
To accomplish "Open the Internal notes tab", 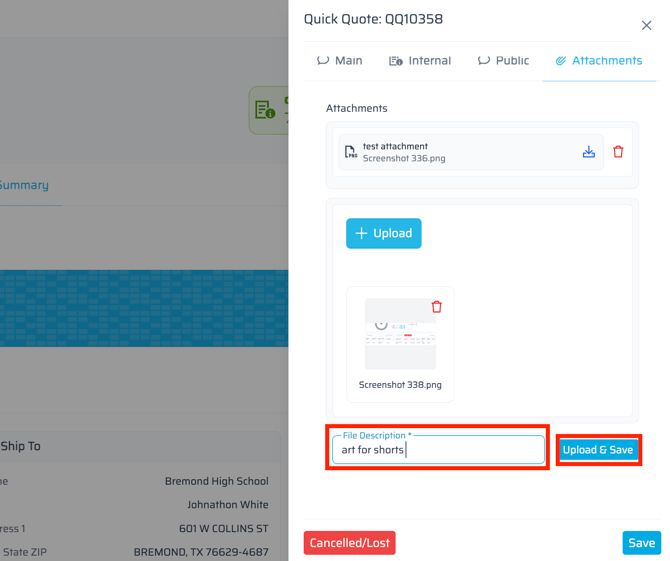I will click(420, 61).
